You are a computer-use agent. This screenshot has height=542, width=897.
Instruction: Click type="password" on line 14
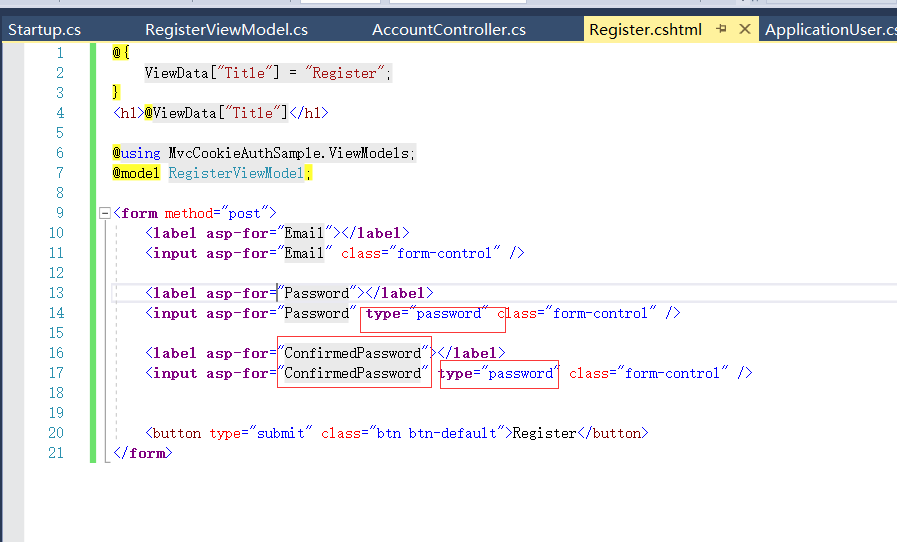tap(427, 314)
